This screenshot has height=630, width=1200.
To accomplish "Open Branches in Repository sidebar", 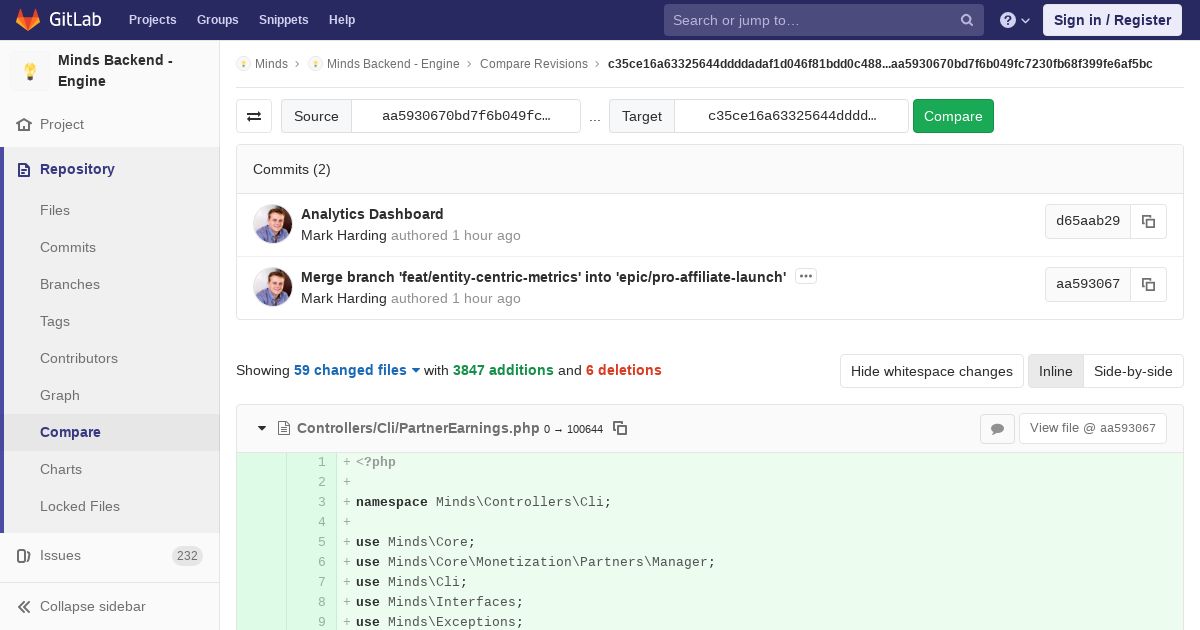I will 70,284.
